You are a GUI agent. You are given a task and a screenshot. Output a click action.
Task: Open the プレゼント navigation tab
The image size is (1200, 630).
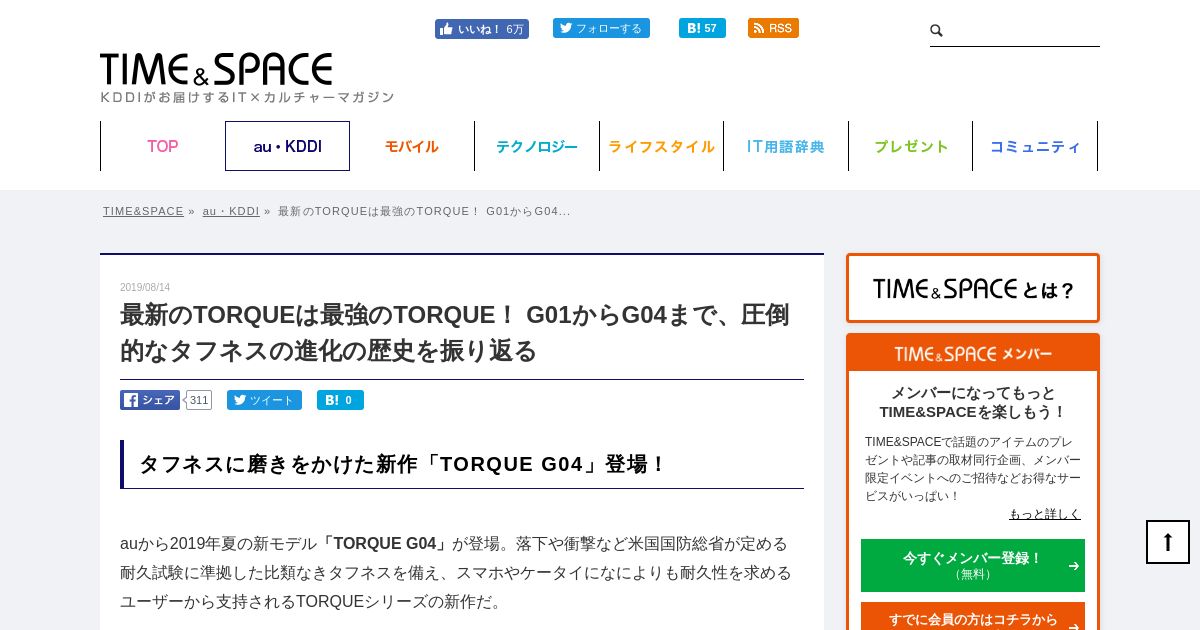click(911, 146)
